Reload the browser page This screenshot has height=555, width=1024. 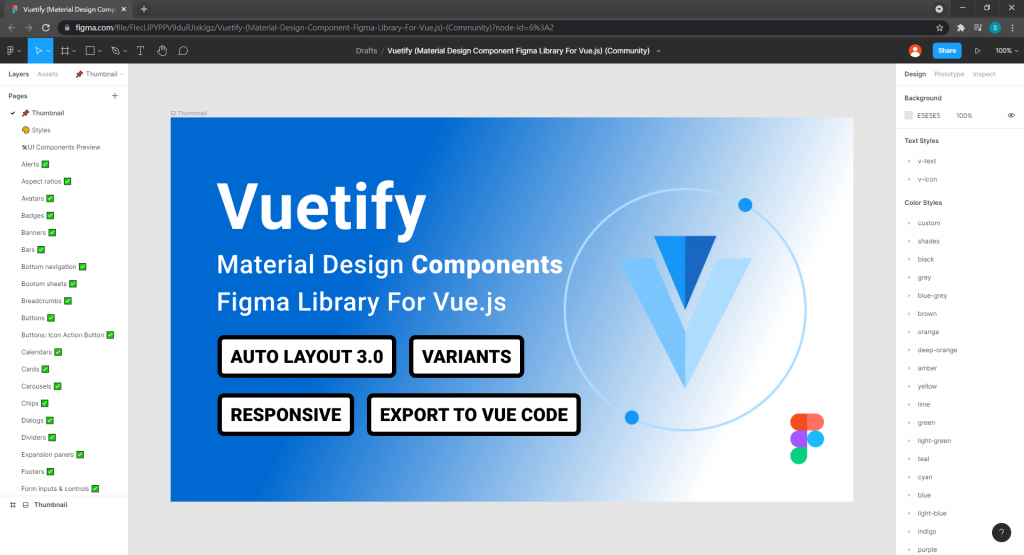(46, 27)
